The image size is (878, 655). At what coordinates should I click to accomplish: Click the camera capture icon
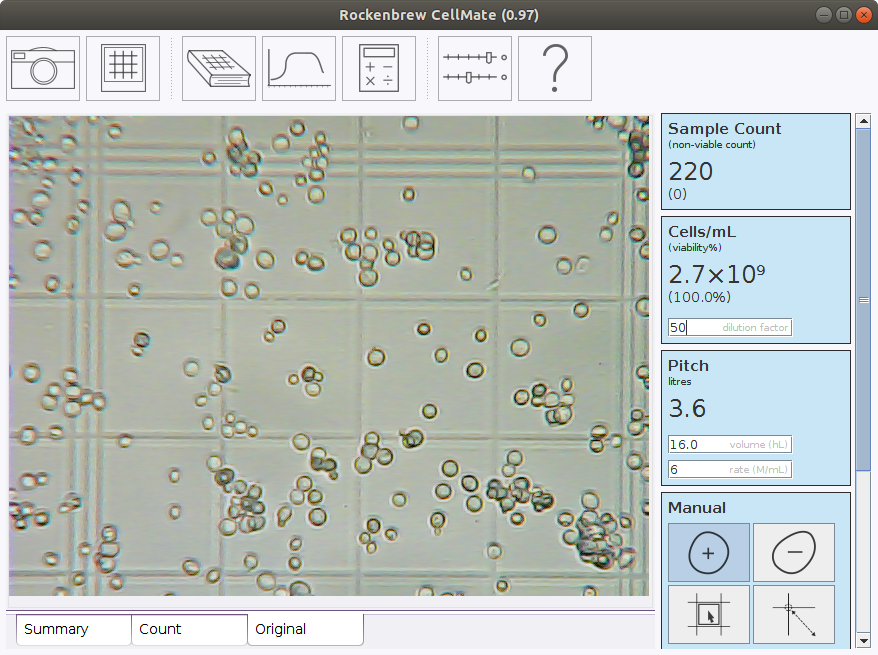click(x=43, y=68)
